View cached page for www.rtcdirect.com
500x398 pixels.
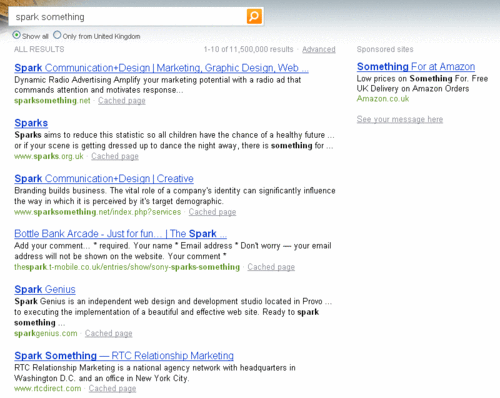coord(112,389)
